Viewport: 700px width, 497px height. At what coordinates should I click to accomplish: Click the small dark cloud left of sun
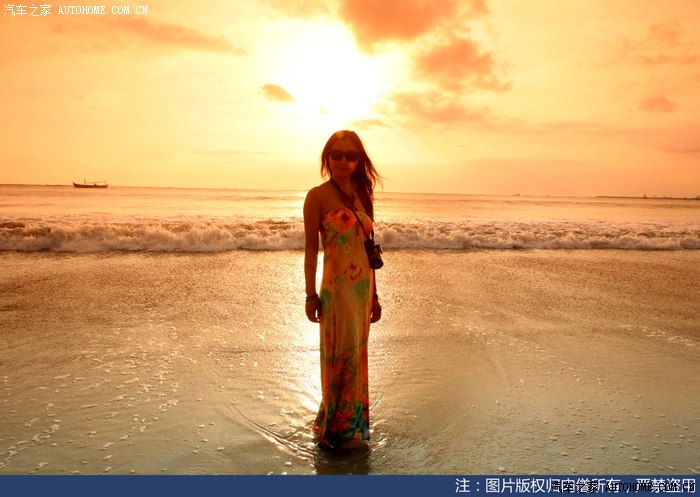277,93
